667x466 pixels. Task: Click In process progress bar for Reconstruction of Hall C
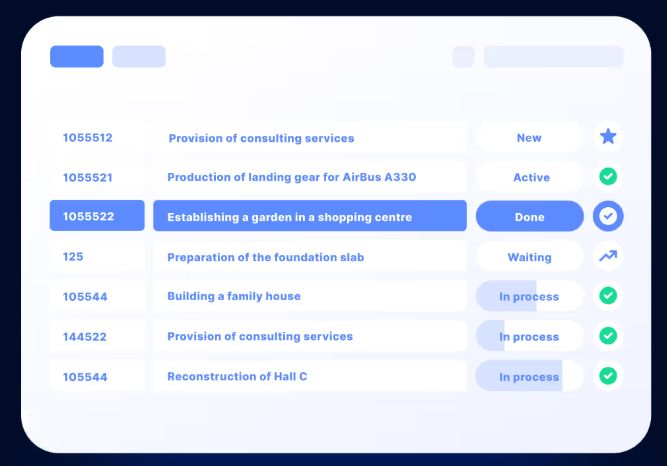pyautogui.click(x=529, y=376)
